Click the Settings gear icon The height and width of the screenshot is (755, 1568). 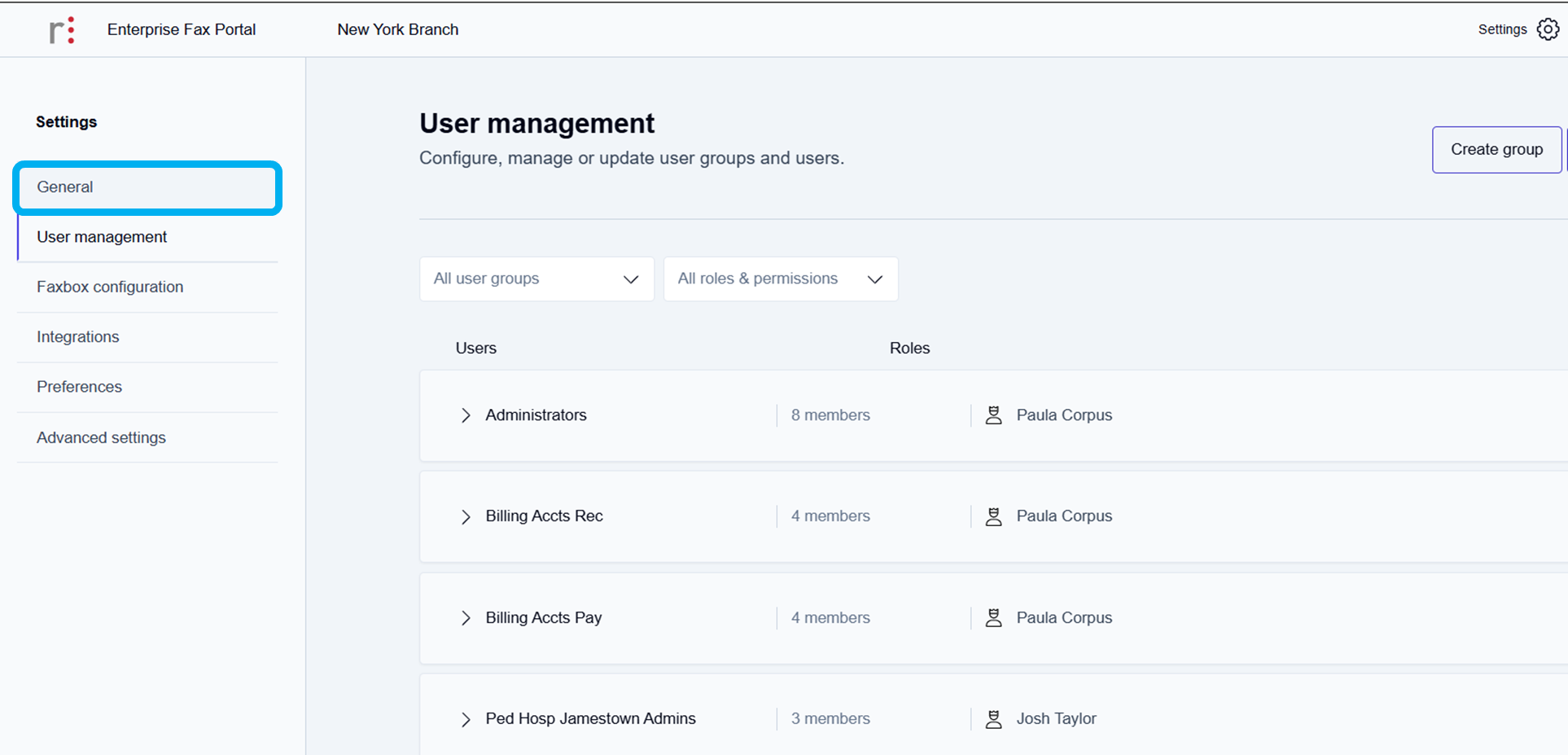(x=1548, y=29)
